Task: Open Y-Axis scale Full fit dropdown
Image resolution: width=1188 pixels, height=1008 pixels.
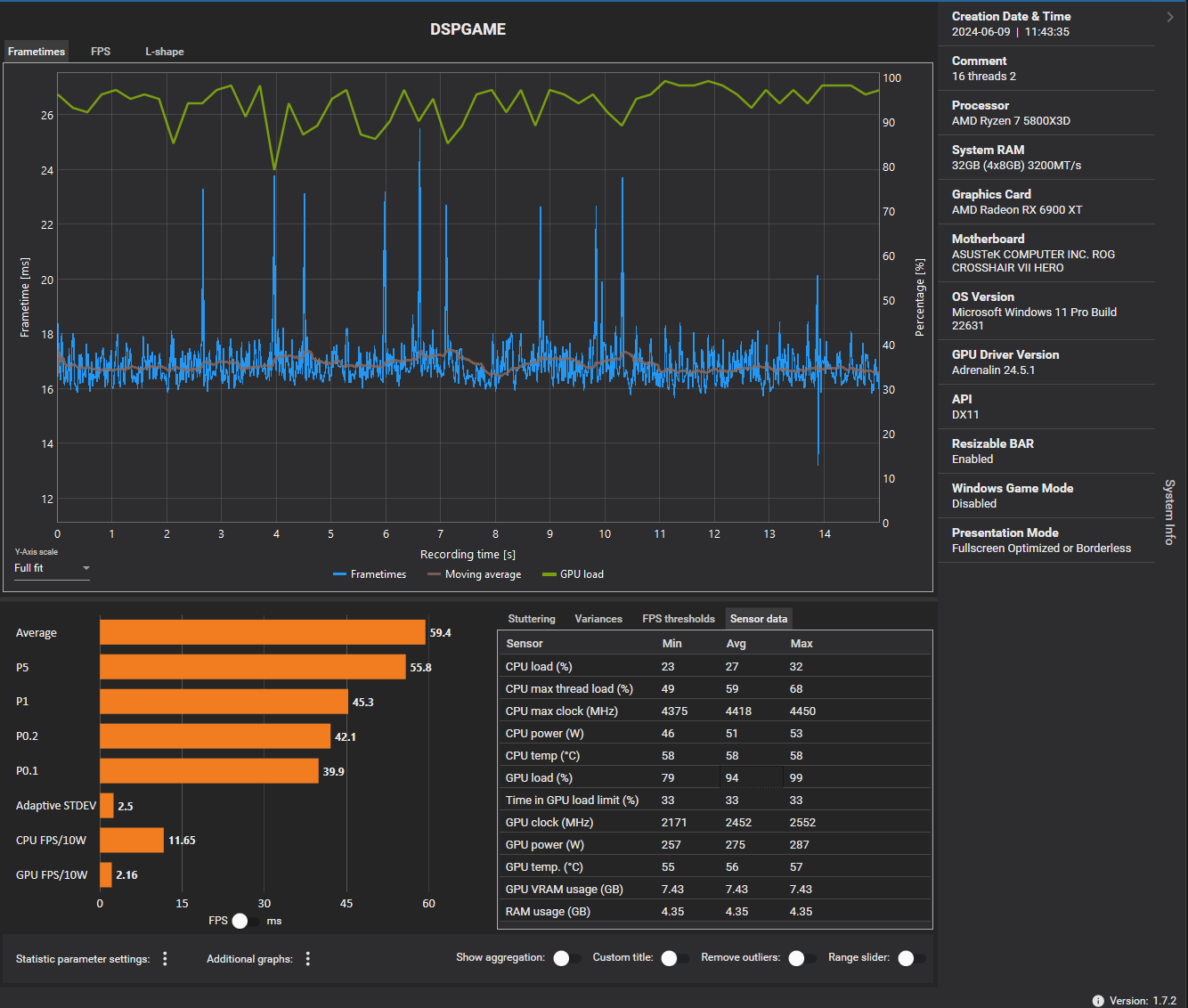Action: [52, 568]
